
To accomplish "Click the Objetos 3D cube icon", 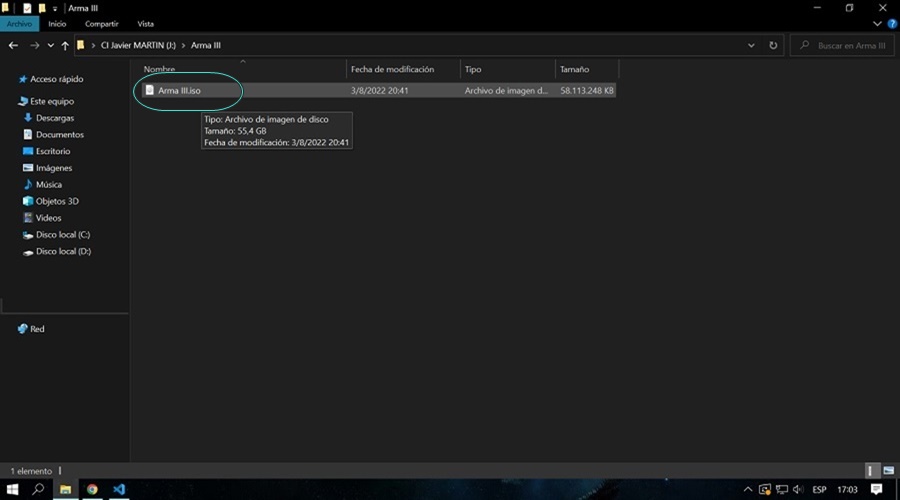I will tap(28, 201).
